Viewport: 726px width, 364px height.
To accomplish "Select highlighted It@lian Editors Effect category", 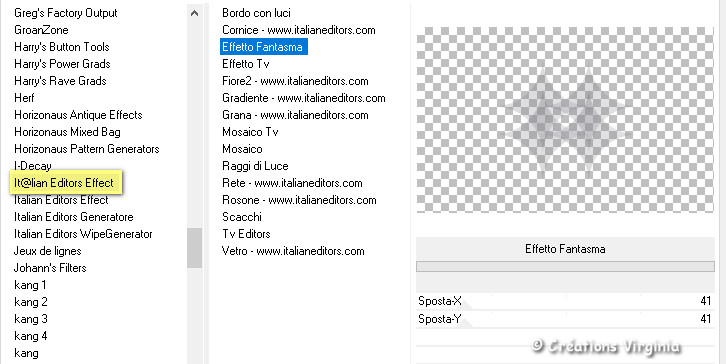I will [x=65, y=182].
